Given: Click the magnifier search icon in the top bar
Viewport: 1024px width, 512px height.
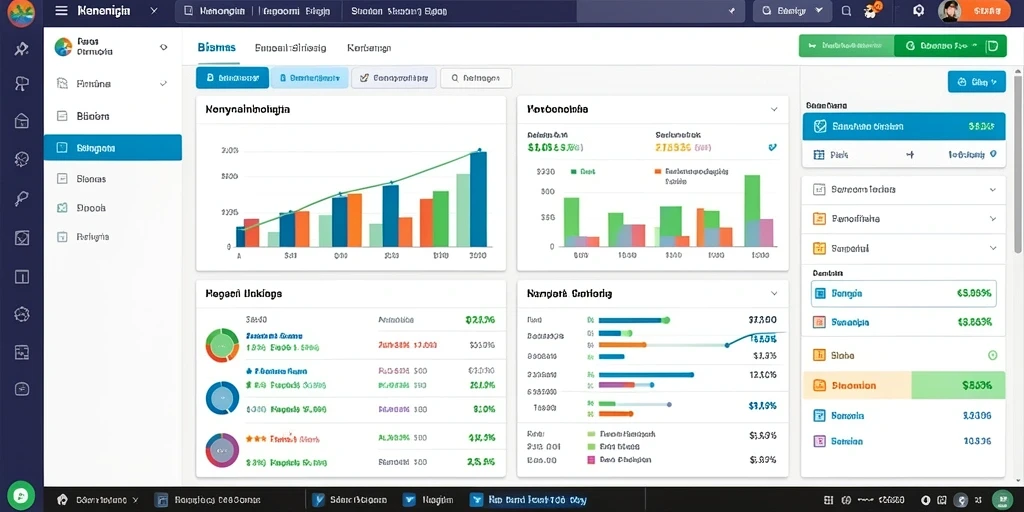Looking at the screenshot, I should [846, 11].
